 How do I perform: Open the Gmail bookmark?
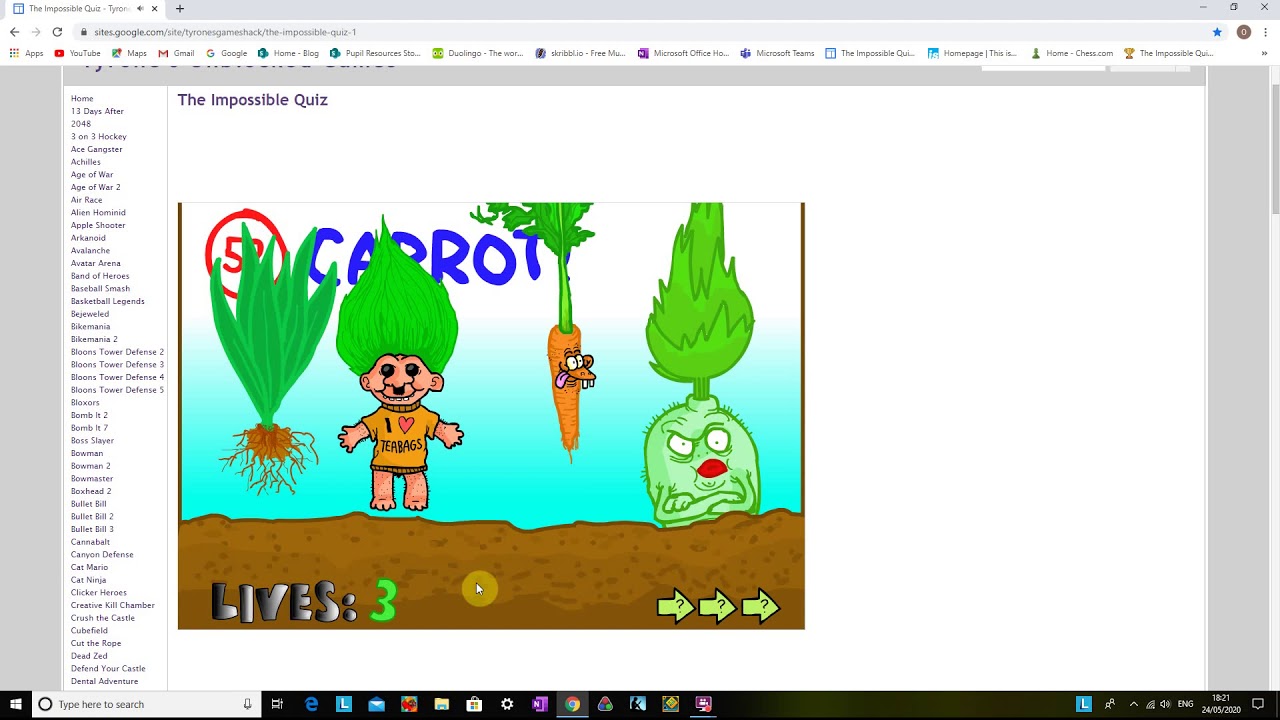tap(176, 53)
